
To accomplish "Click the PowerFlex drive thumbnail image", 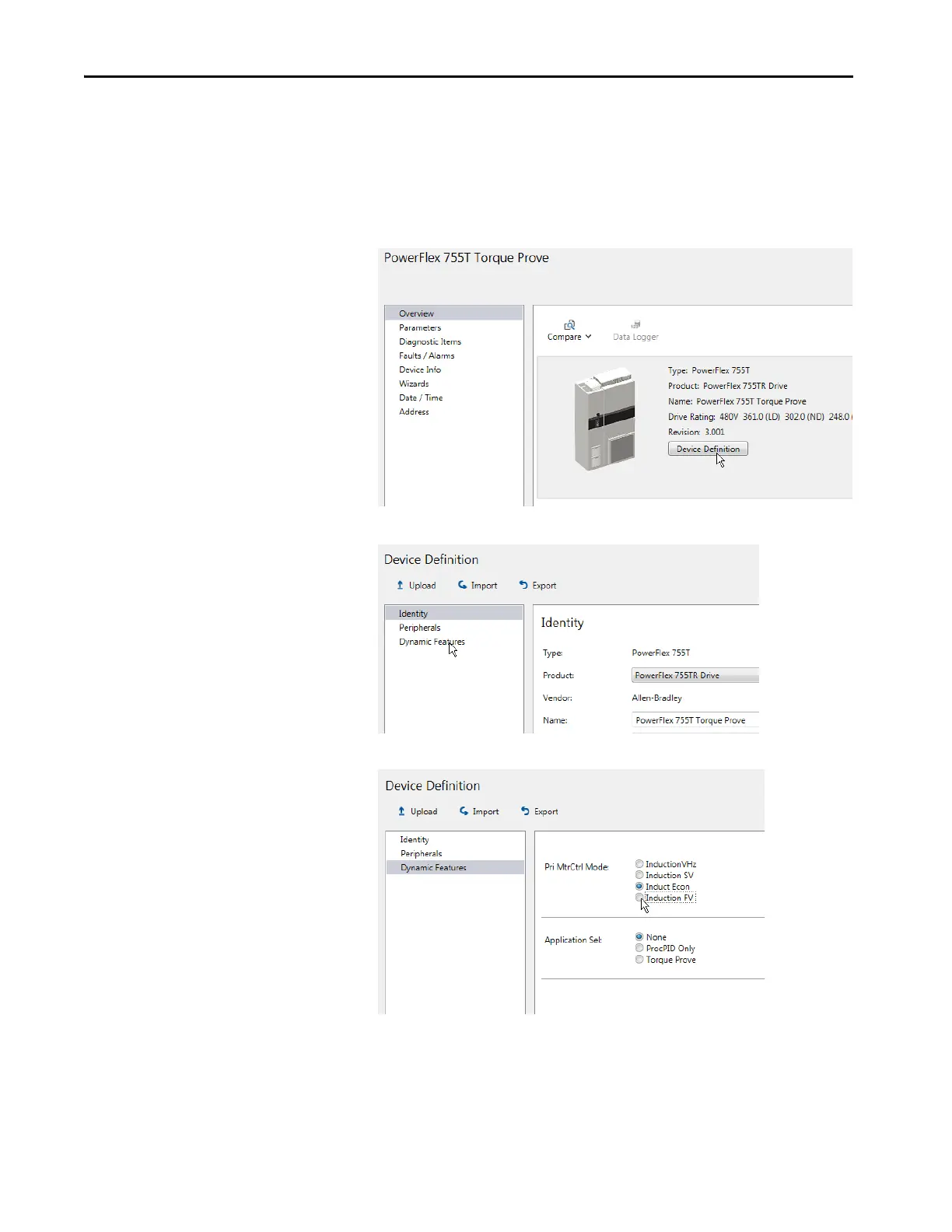I will (x=605, y=419).
